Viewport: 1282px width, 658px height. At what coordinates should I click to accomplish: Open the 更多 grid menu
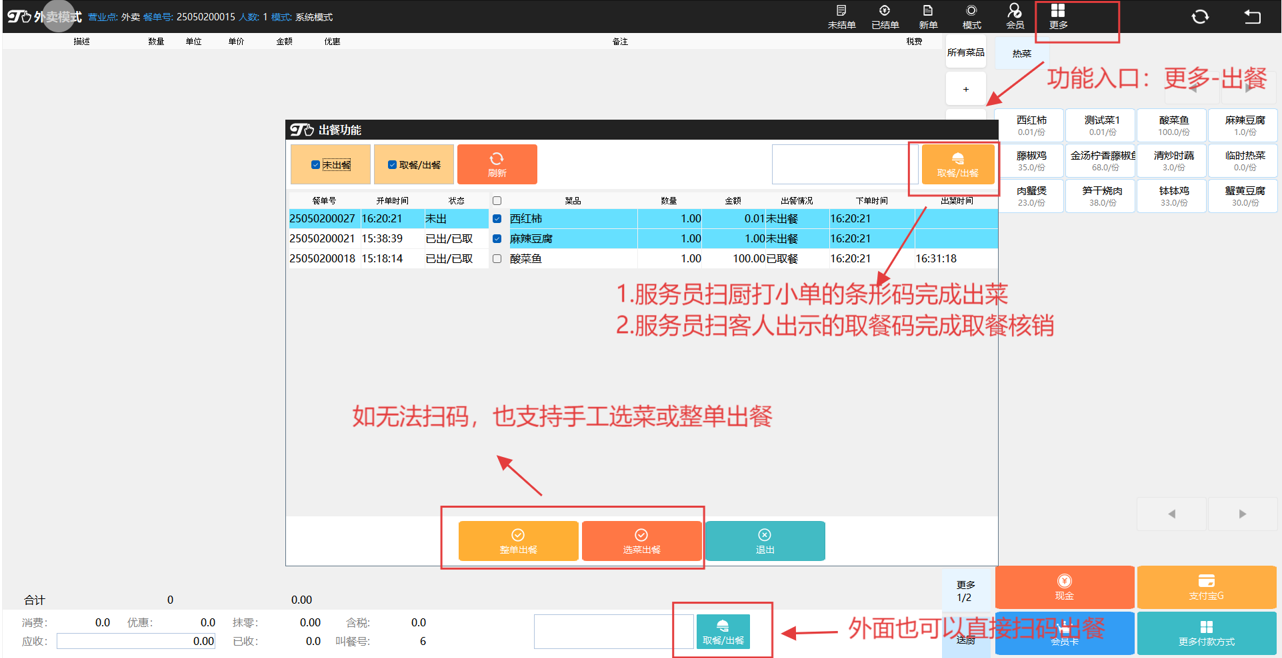click(1058, 16)
